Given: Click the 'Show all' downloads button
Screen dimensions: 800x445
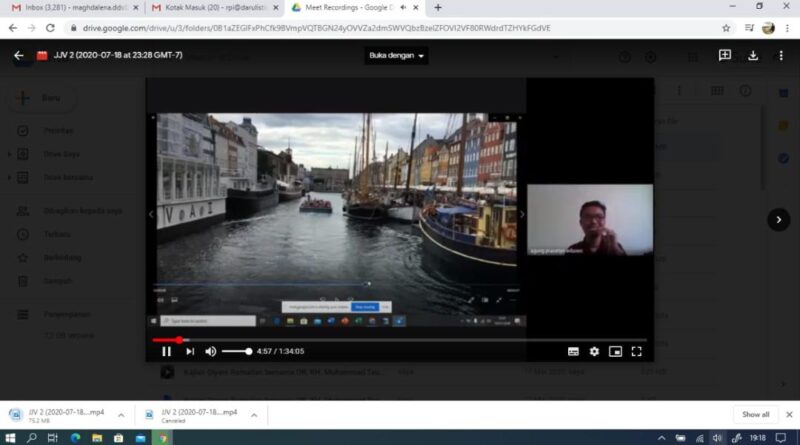Looking at the screenshot, I should pos(755,414).
